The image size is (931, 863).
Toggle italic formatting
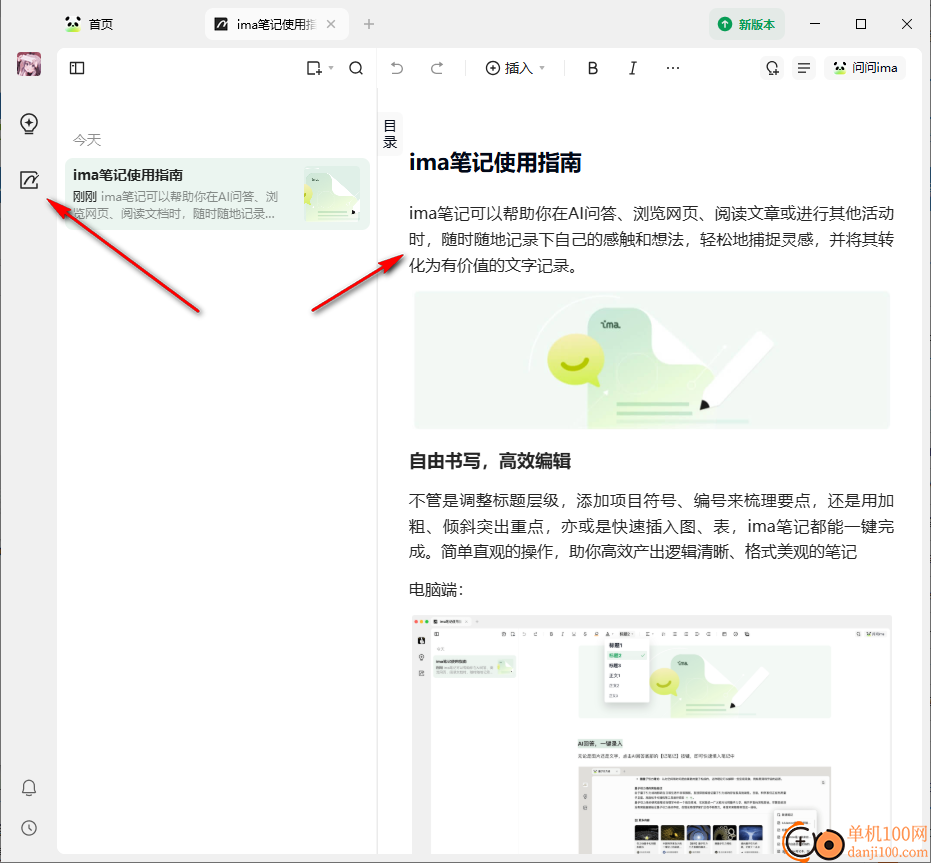(633, 68)
